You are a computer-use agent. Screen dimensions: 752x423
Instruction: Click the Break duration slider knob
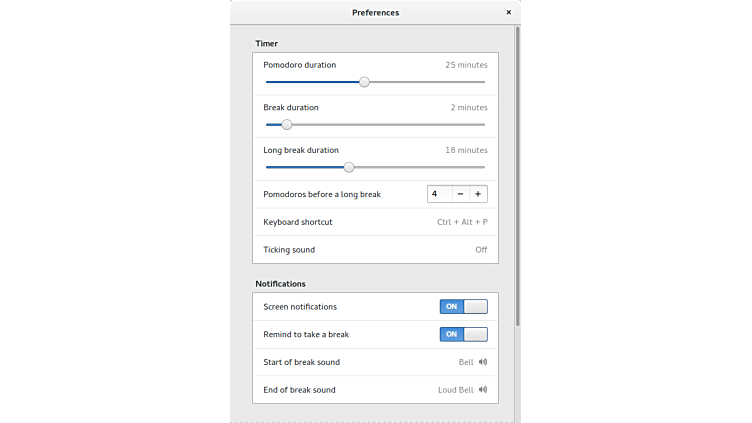click(x=287, y=125)
